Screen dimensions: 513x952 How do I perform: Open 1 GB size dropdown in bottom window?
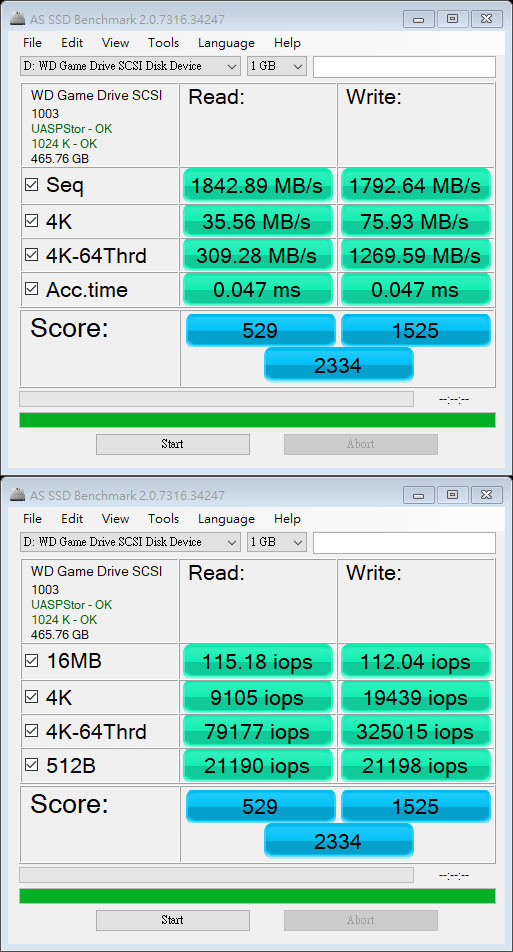coord(277,542)
